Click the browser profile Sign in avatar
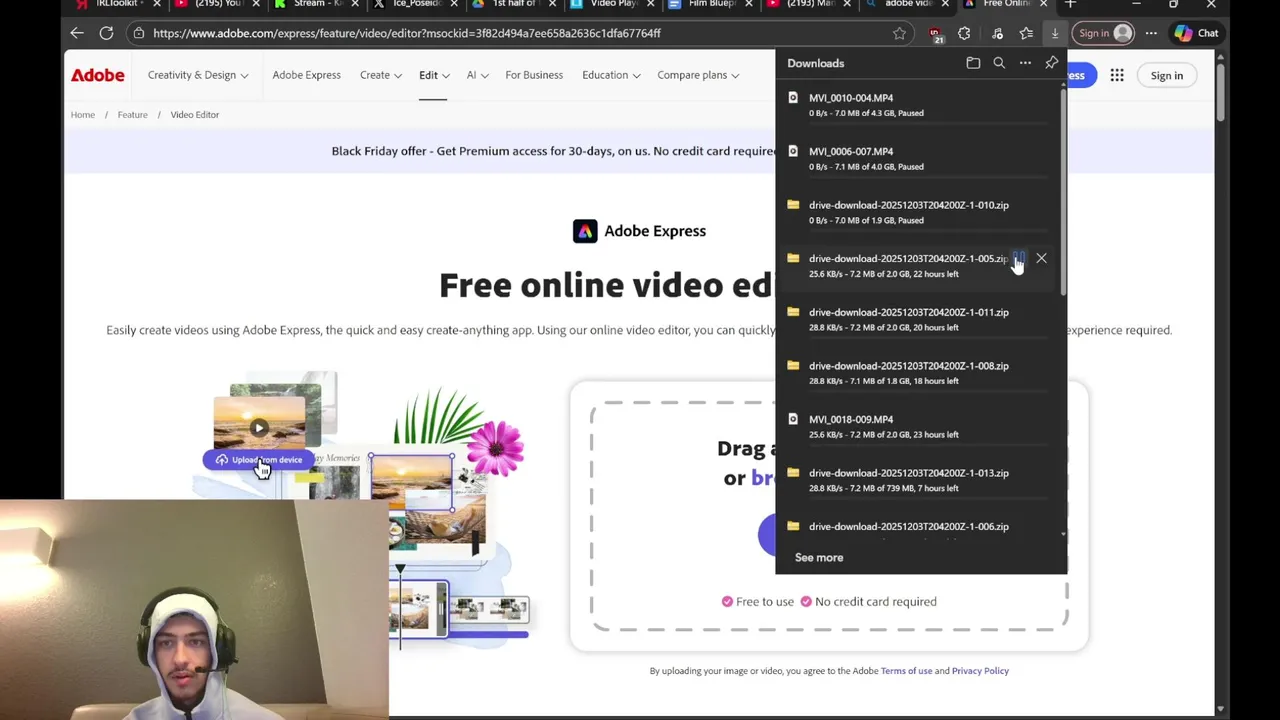 click(x=1105, y=33)
